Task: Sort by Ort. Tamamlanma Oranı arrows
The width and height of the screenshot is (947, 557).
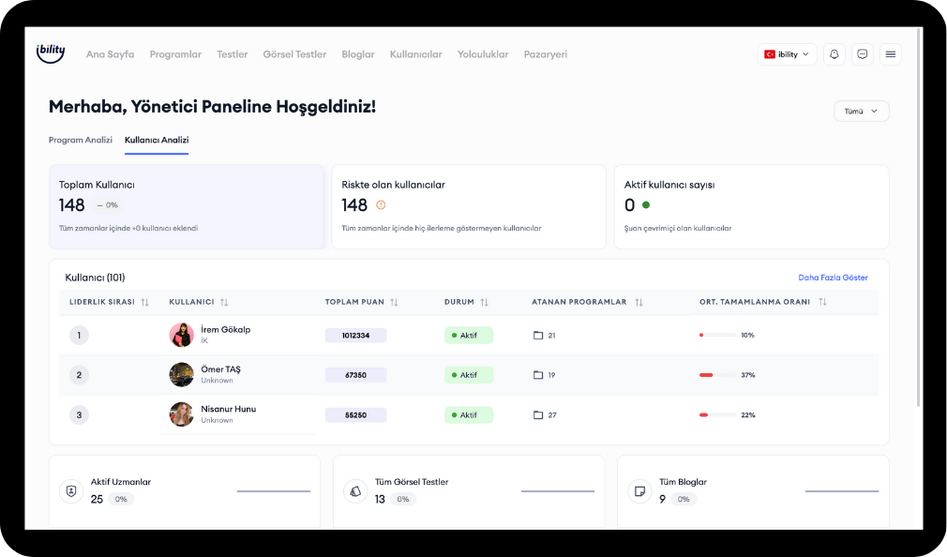Action: [x=822, y=302]
